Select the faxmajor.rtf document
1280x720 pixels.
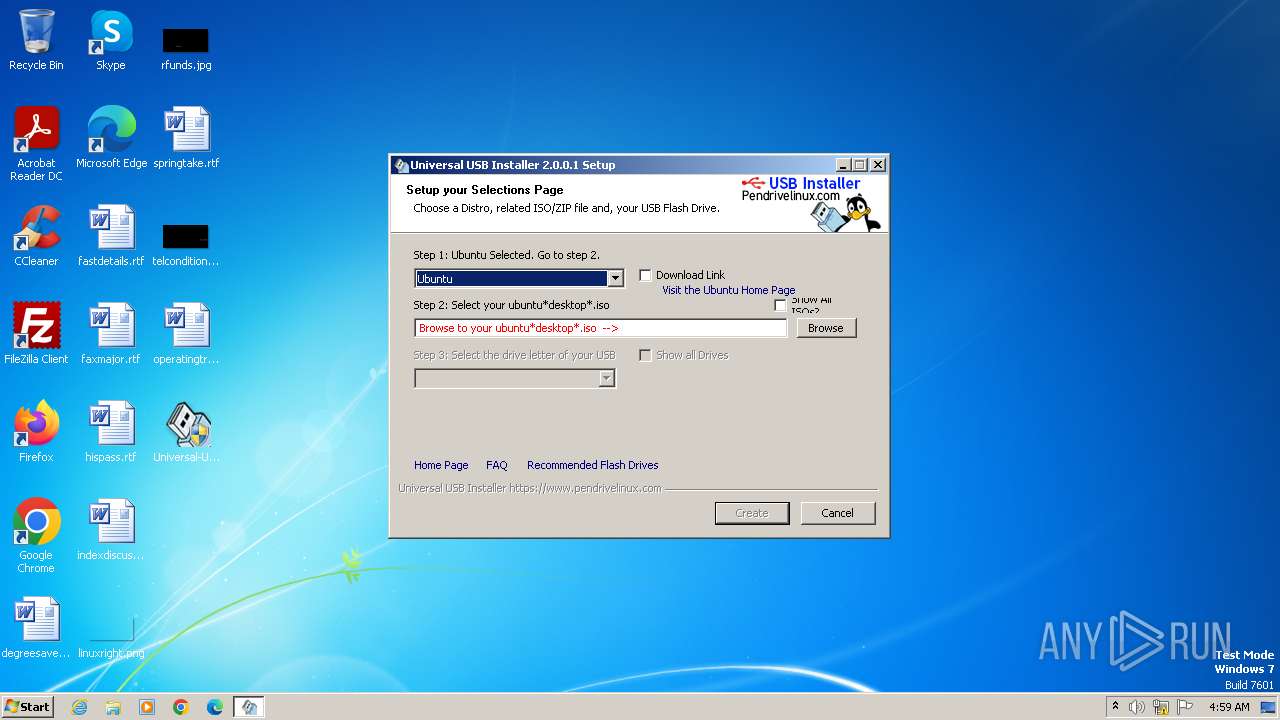[x=111, y=334]
